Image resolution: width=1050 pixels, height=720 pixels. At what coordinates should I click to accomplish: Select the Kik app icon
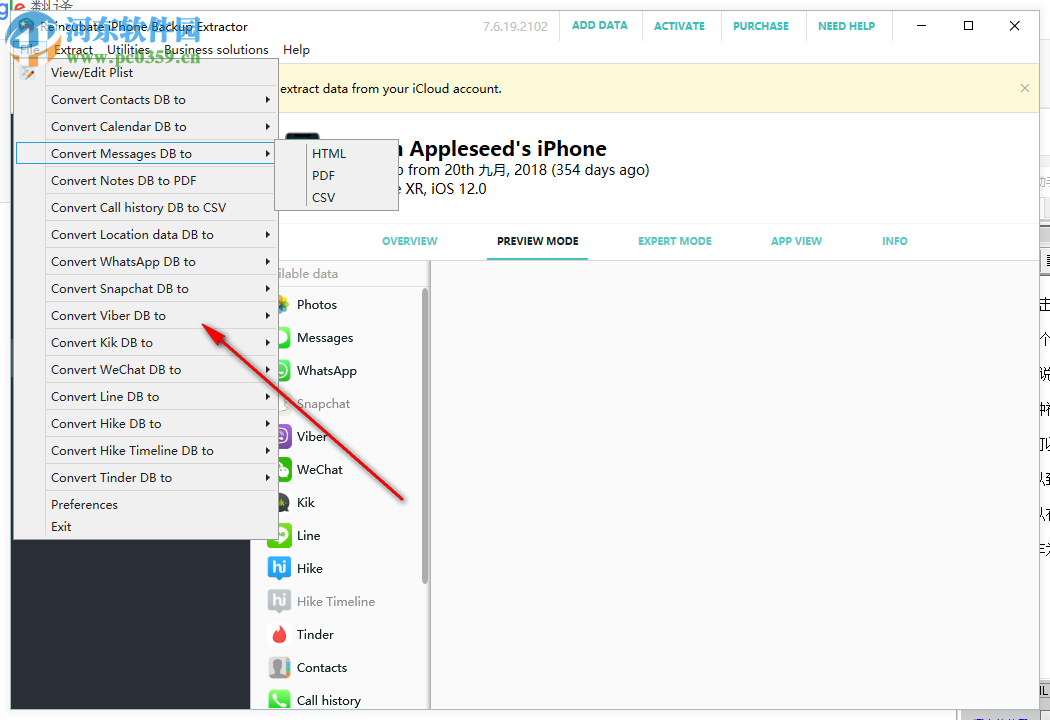coord(305,502)
